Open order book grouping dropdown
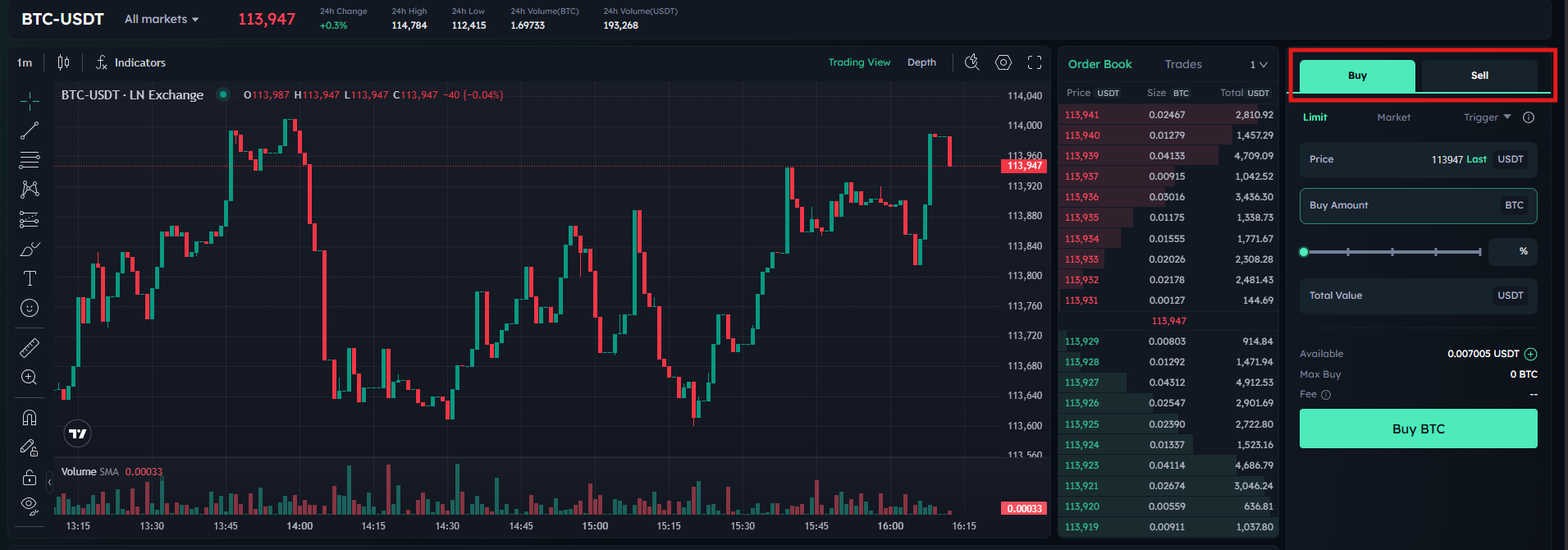Screen dimensions: 1568x550 [1258, 64]
